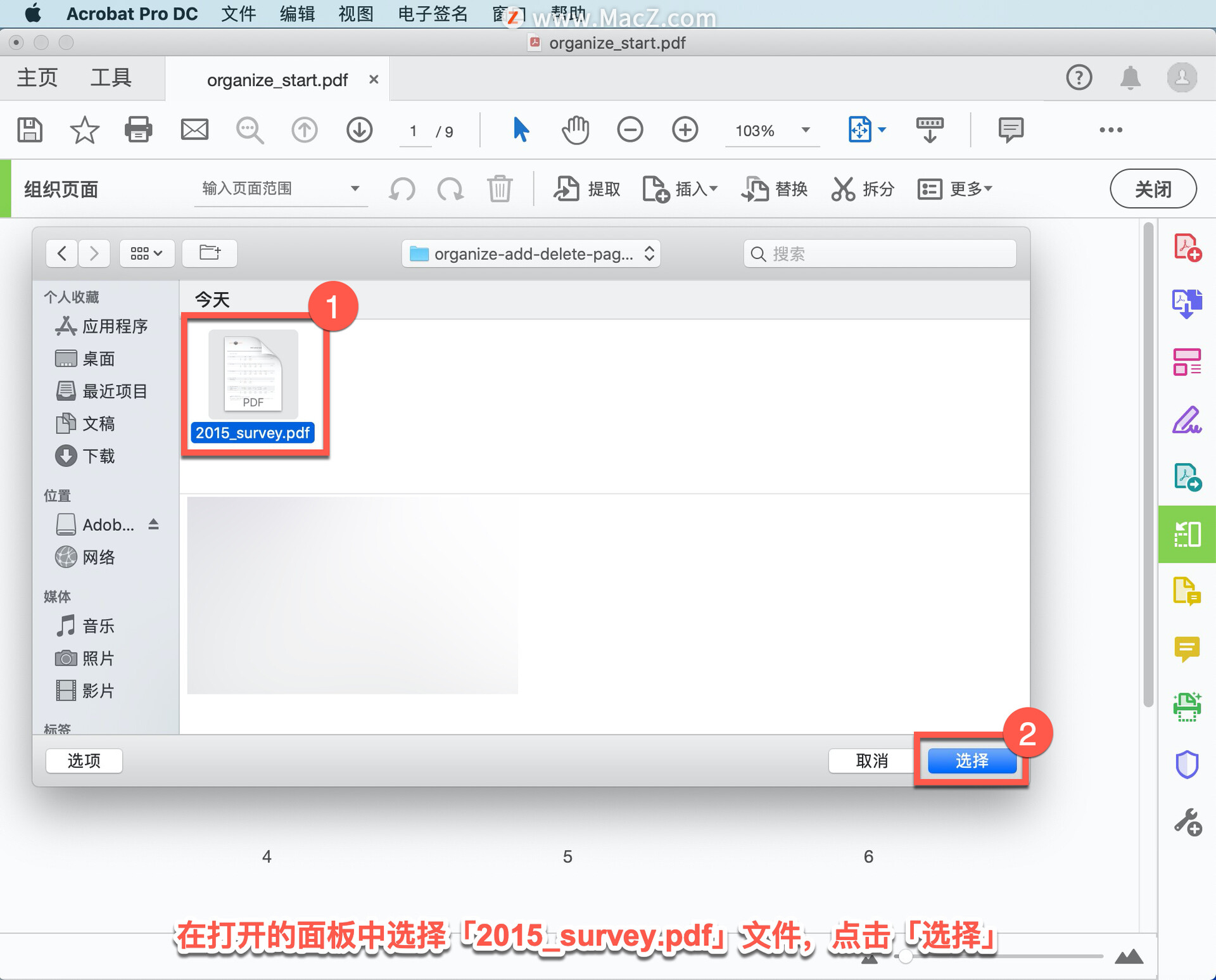Click the Find text magnifier icon
1216x980 pixels.
[x=250, y=130]
